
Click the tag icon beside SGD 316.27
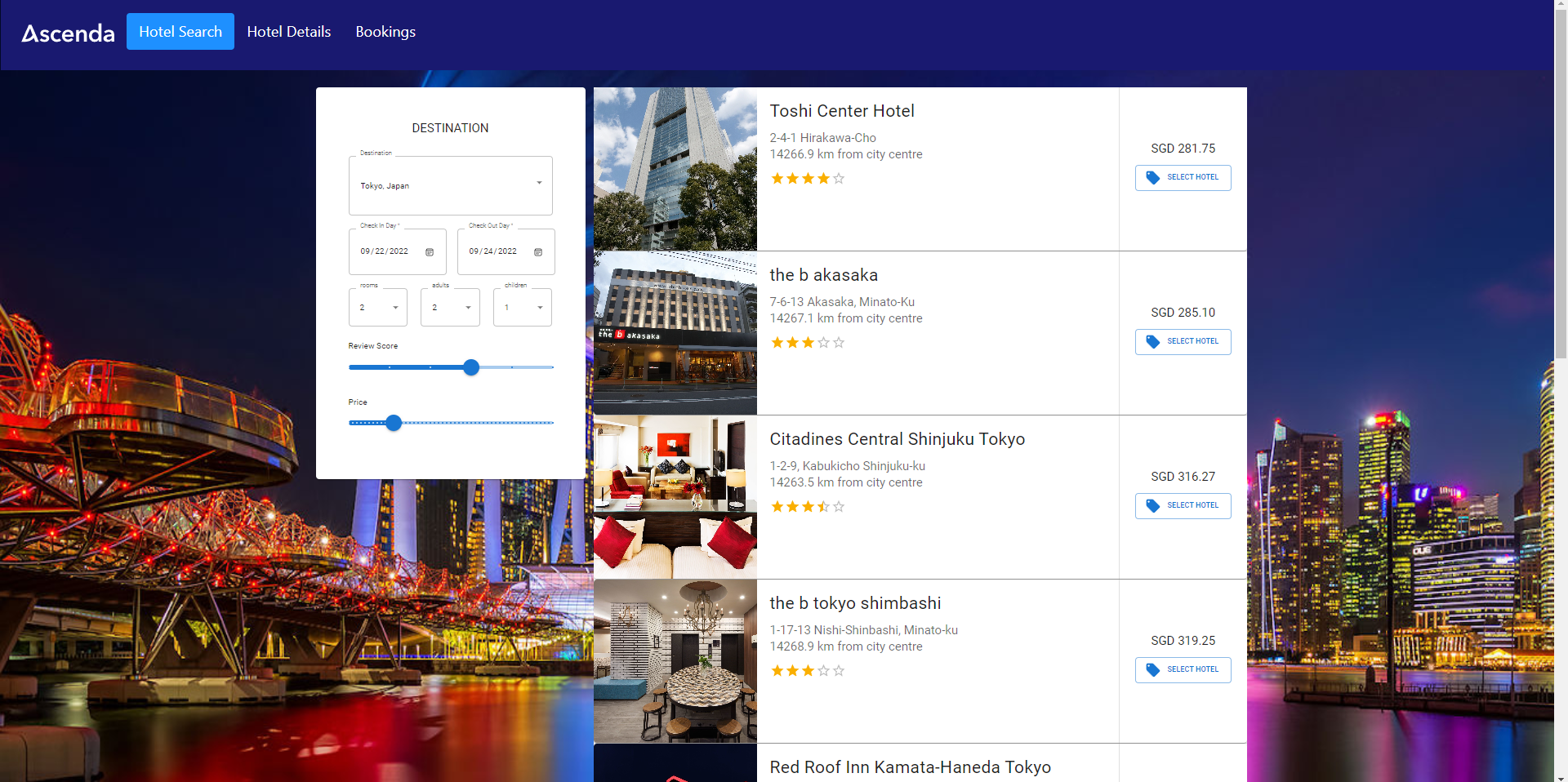[1153, 506]
